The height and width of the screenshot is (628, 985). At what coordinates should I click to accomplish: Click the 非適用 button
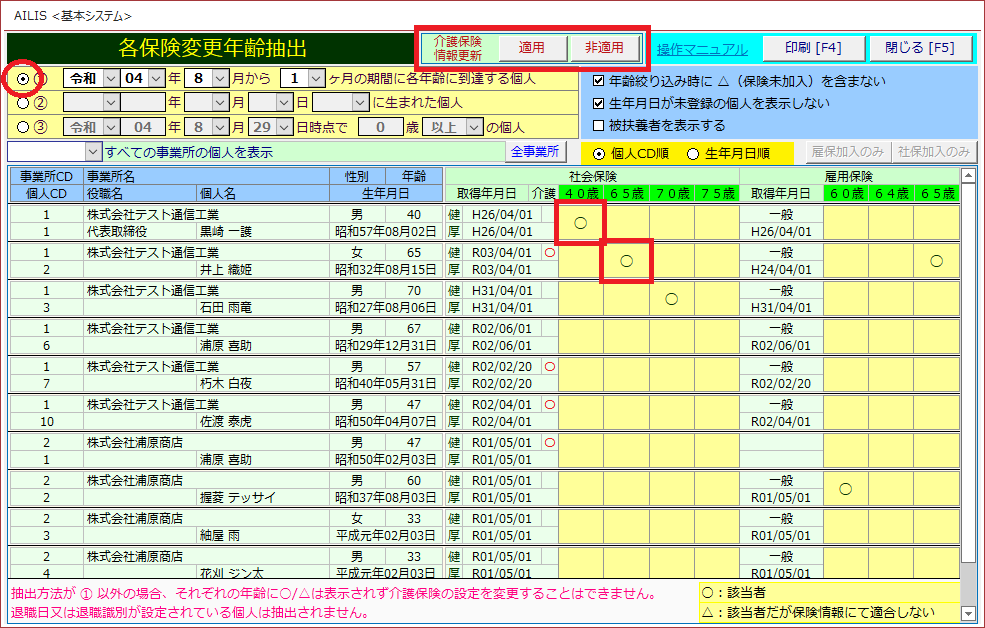[604, 47]
